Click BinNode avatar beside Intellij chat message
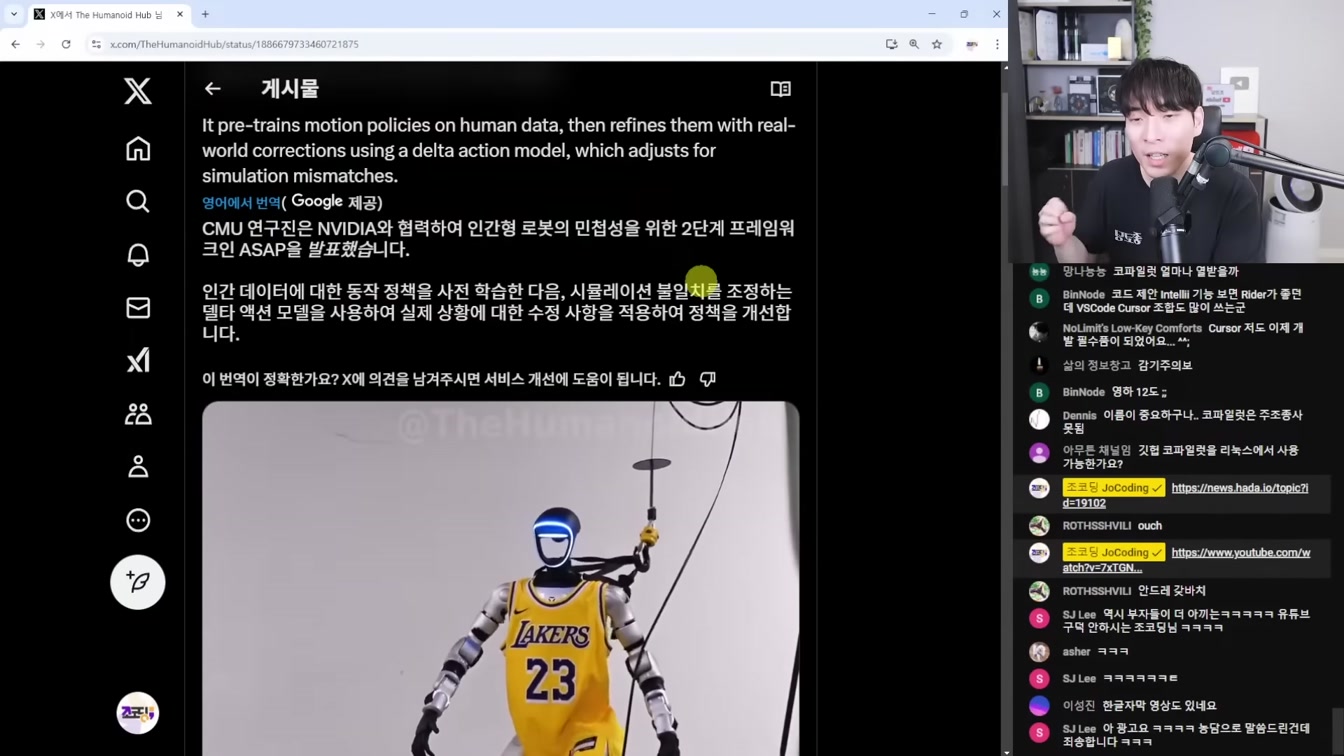1344x756 pixels. click(x=1039, y=299)
